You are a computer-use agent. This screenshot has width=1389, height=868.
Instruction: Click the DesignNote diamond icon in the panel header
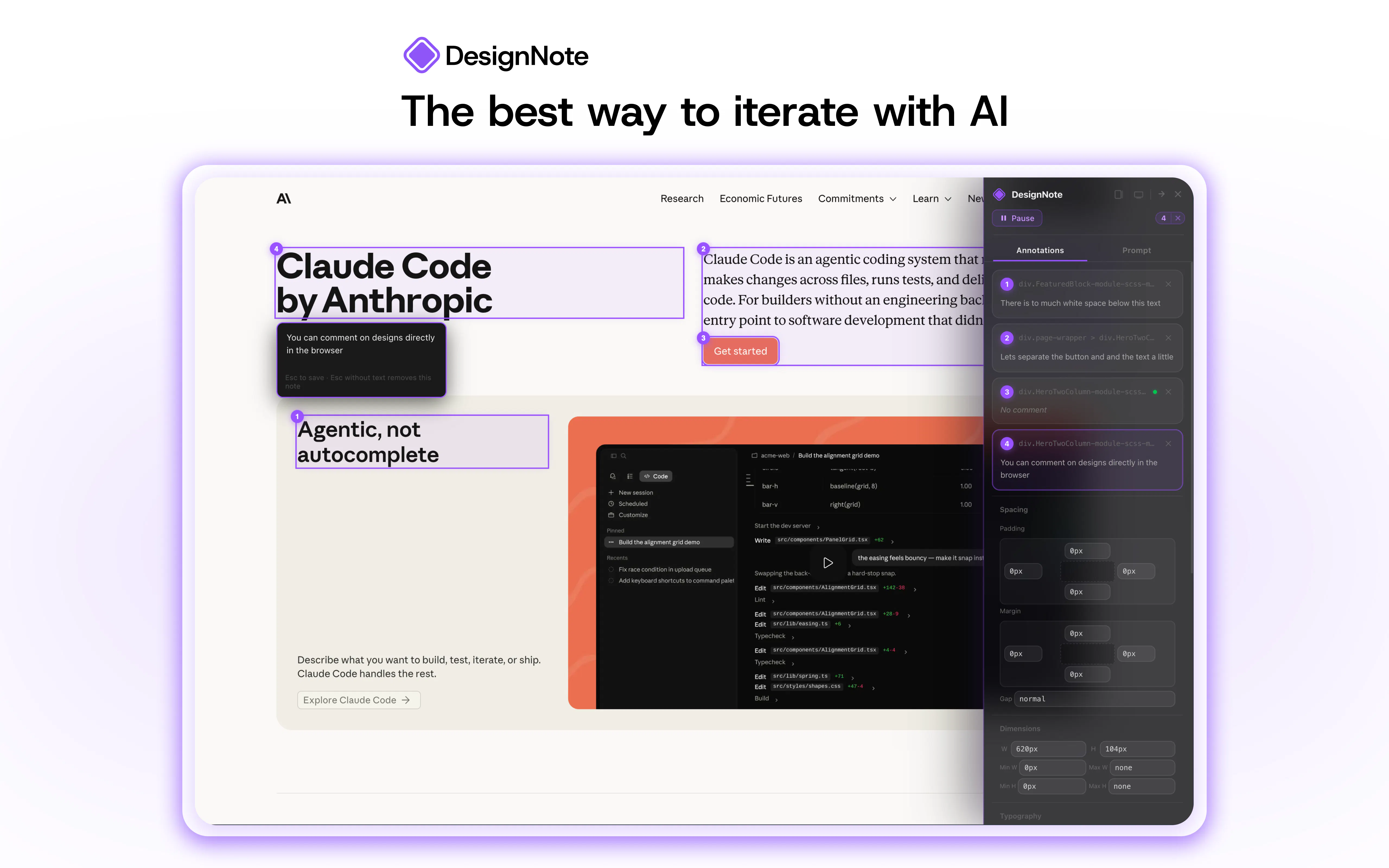point(999,194)
